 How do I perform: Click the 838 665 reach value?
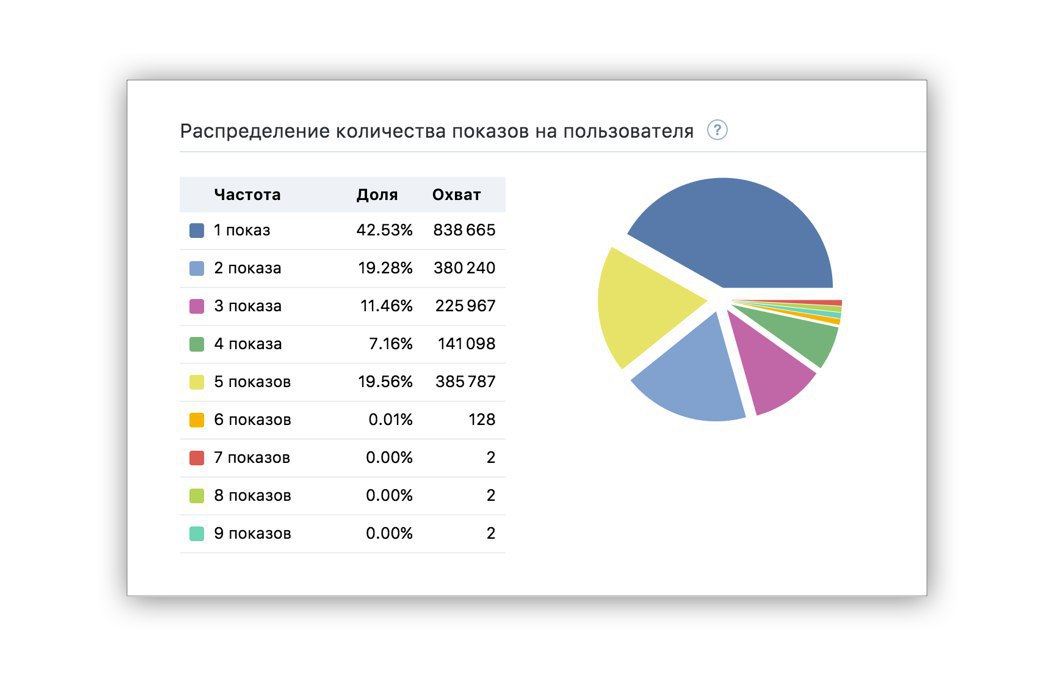[x=464, y=231]
